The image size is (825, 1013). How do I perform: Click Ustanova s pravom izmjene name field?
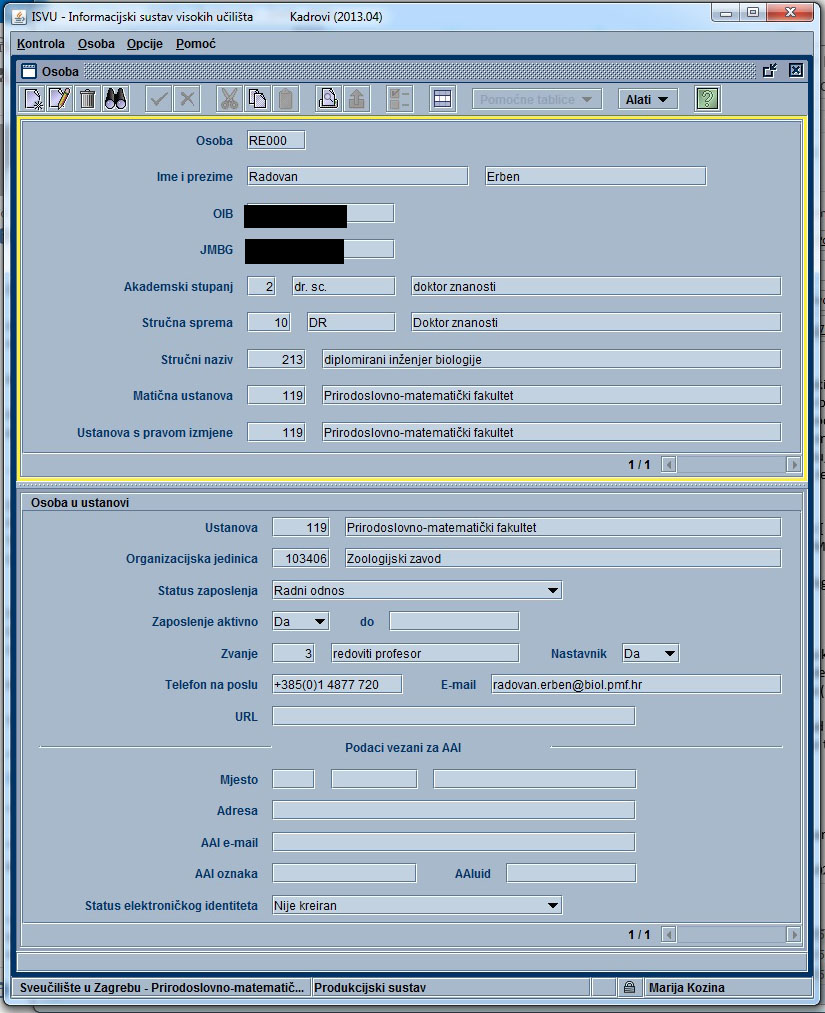pos(551,432)
